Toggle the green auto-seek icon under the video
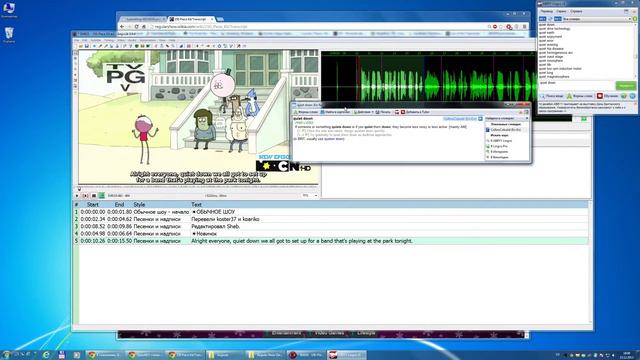Viewport: 640px width, 360px height. [x=102, y=196]
